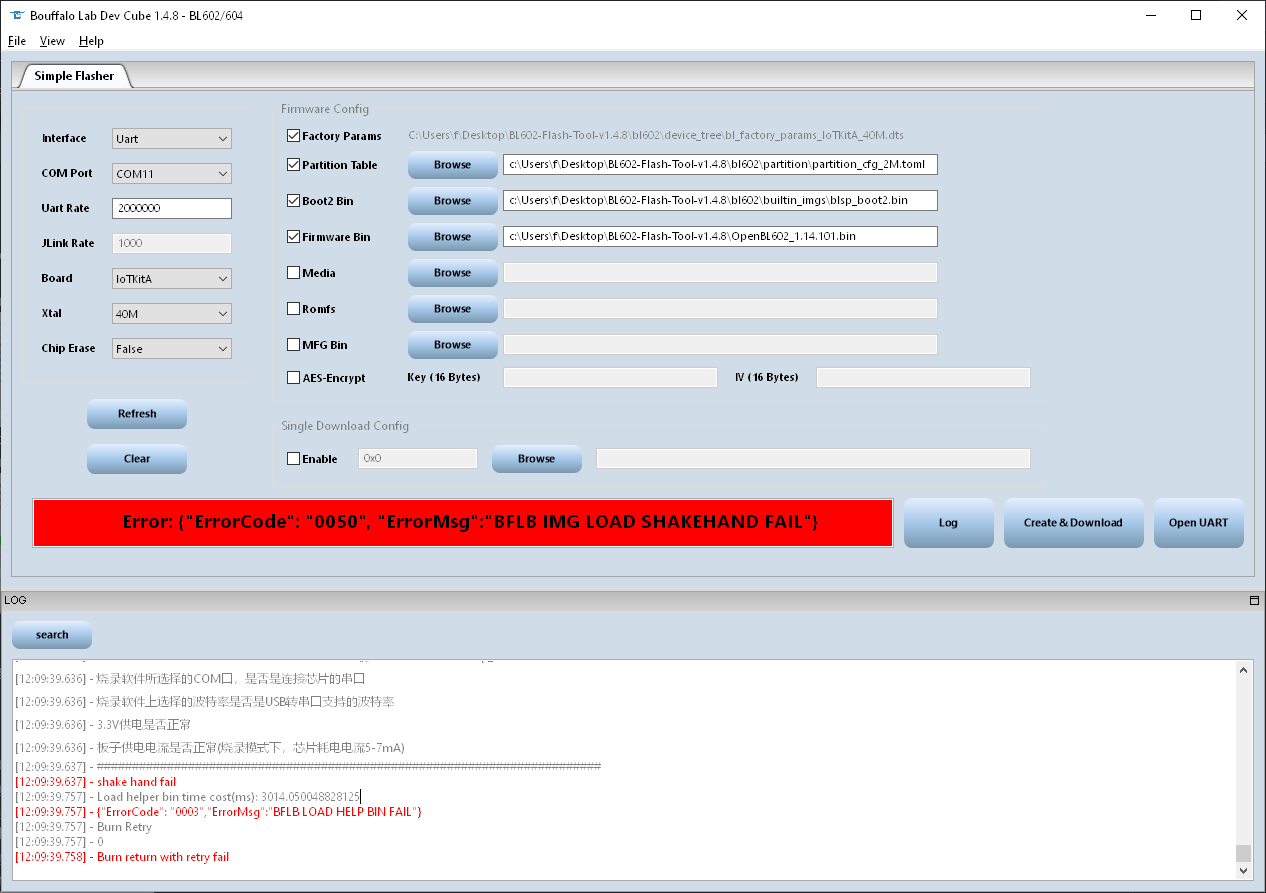
Task: Click the 'BFLB LOAD HELP BIN FAIL' log line
Action: point(218,812)
